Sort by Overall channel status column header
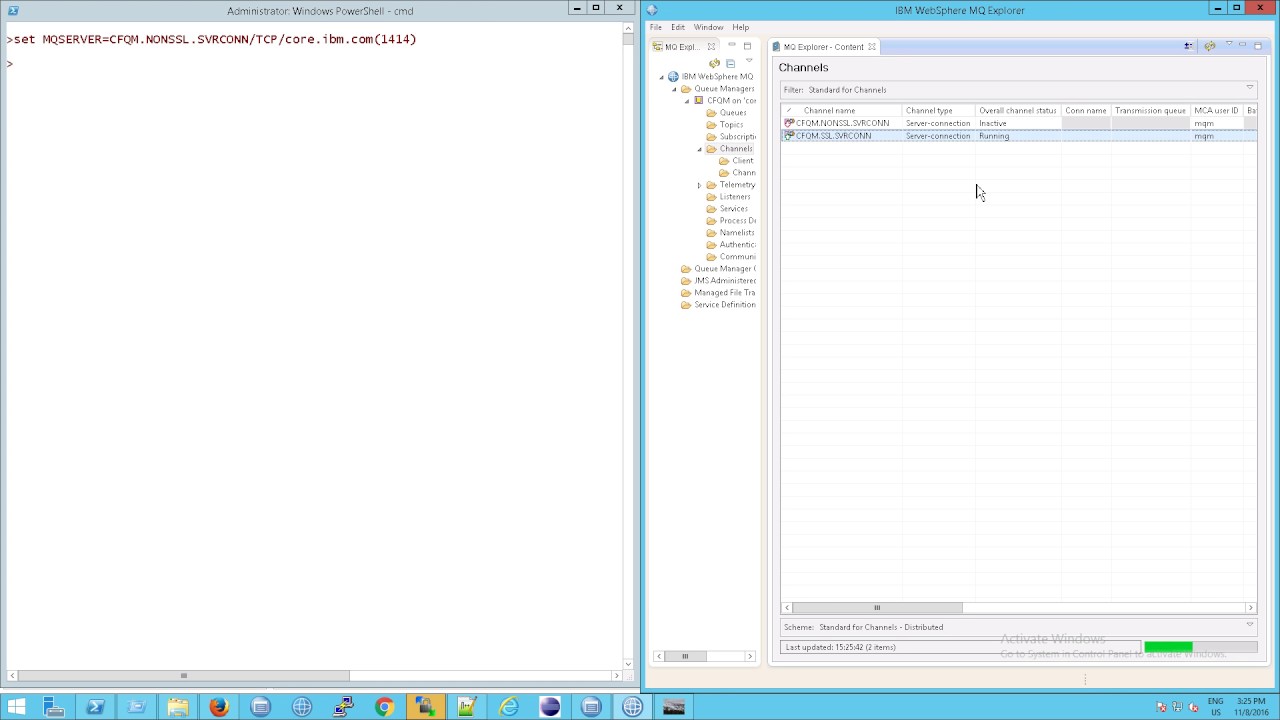Image resolution: width=1280 pixels, height=720 pixels. [x=1018, y=110]
